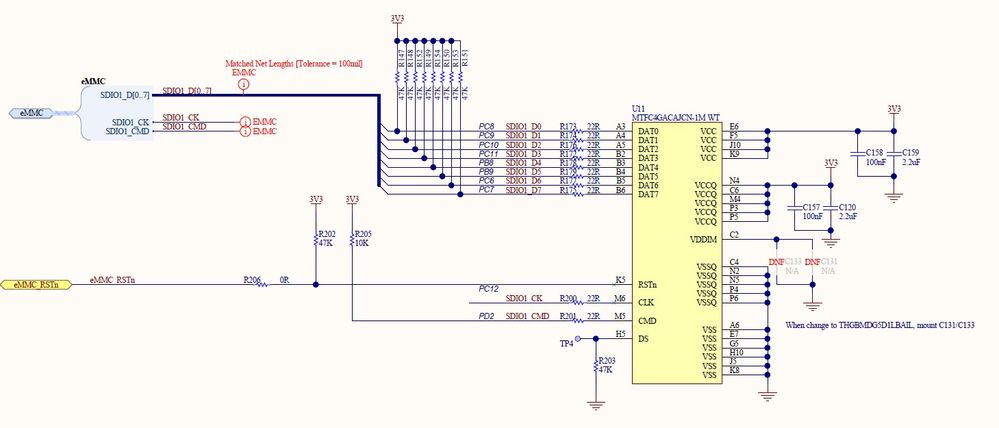The image size is (999, 428).
Task: Select the yellow eMMC_RSTn port symbol
Action: pos(36,285)
